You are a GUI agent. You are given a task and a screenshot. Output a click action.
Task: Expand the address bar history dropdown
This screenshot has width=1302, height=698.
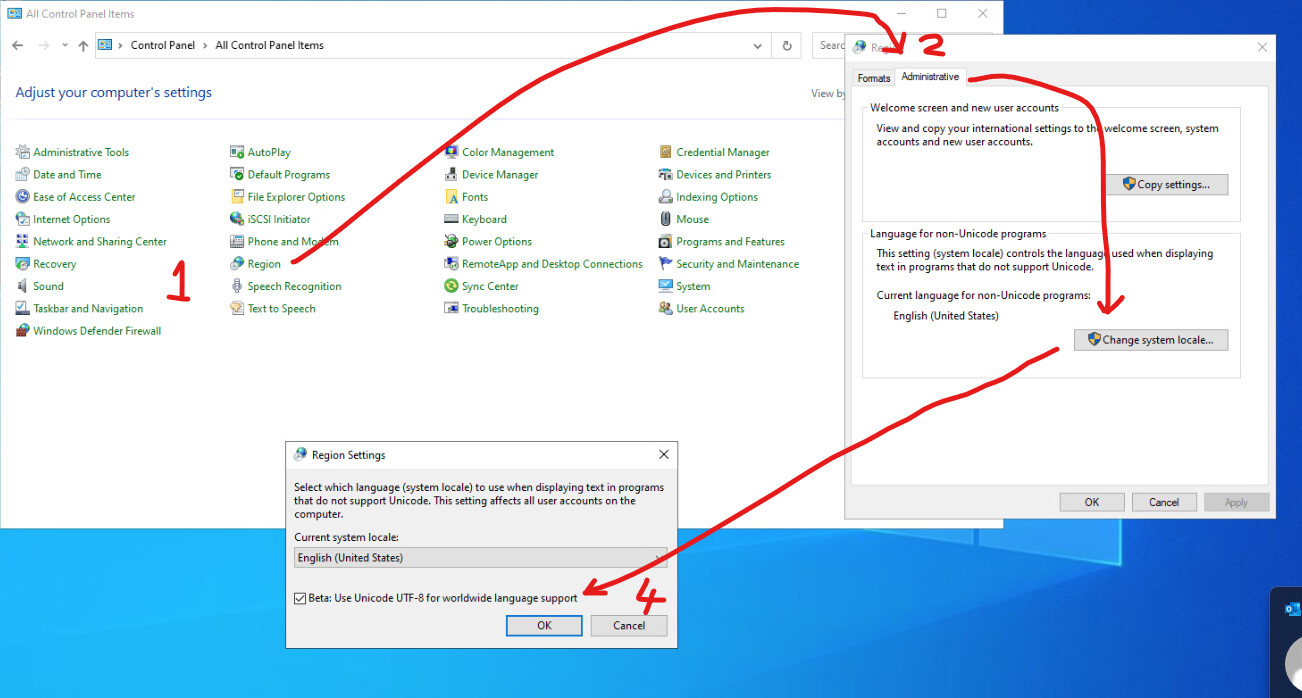(x=757, y=46)
